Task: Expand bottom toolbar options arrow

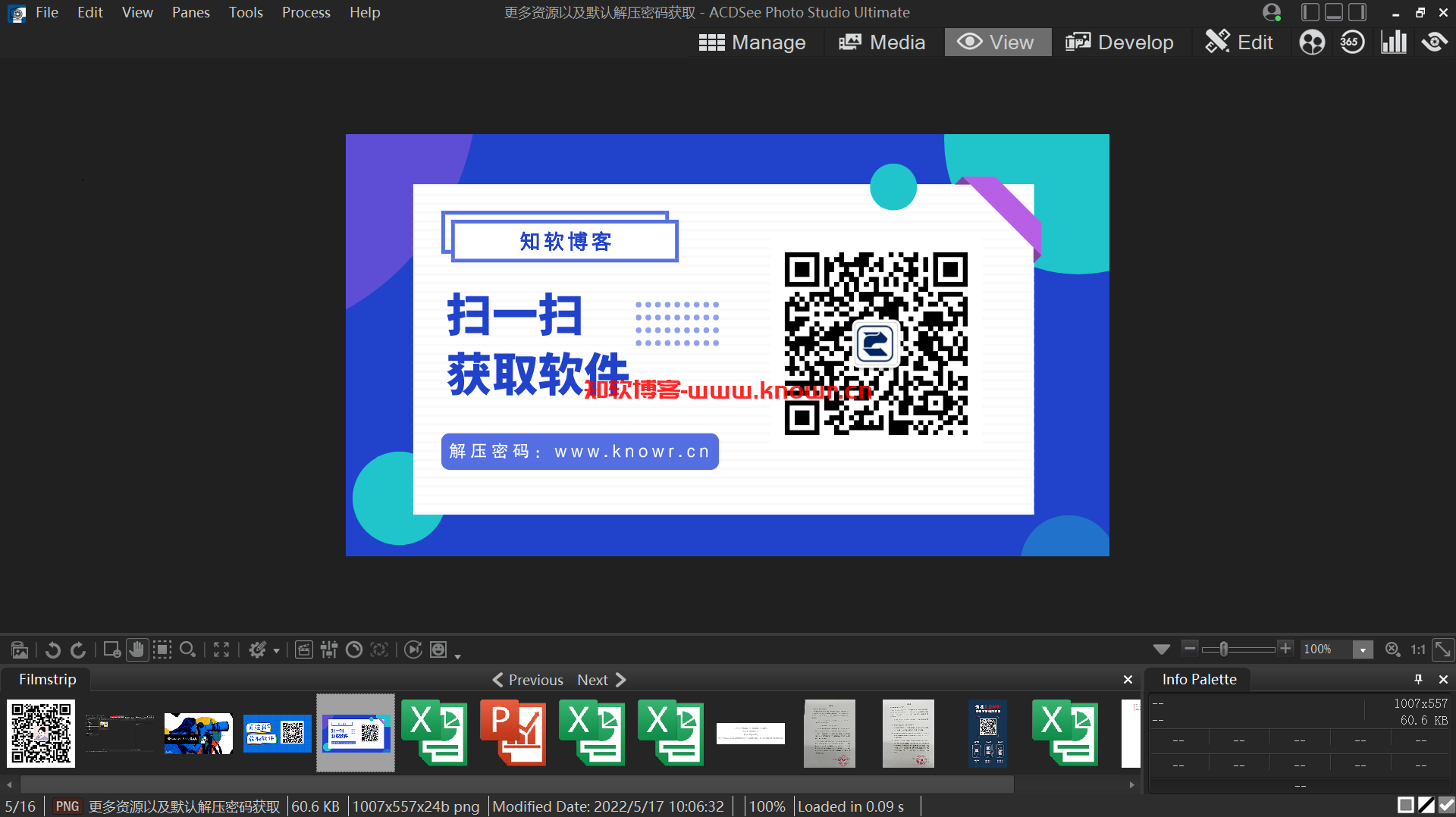Action: 457,656
